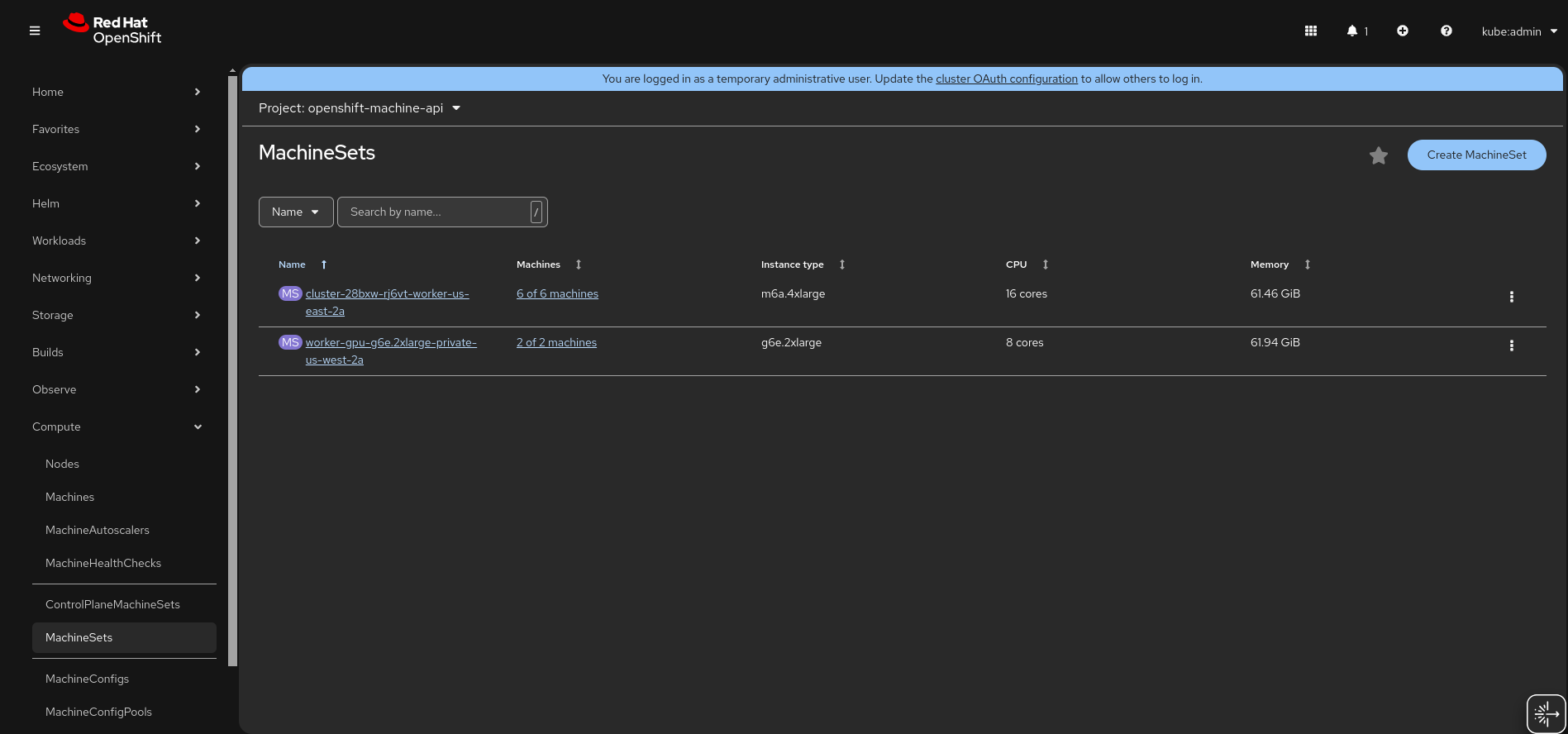Viewport: 1568px width, 734px height.
Task: Click the sidebar vertical scrollbar
Action: coord(233,370)
